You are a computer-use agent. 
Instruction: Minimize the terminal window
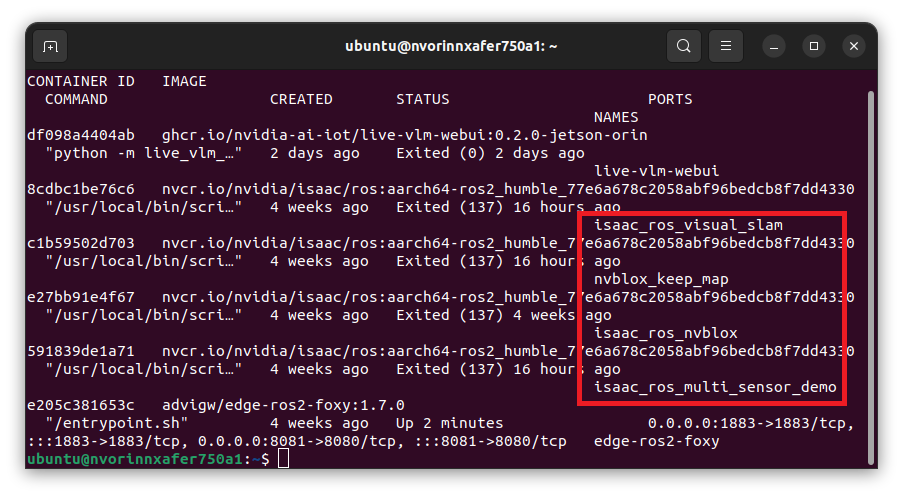[x=774, y=46]
